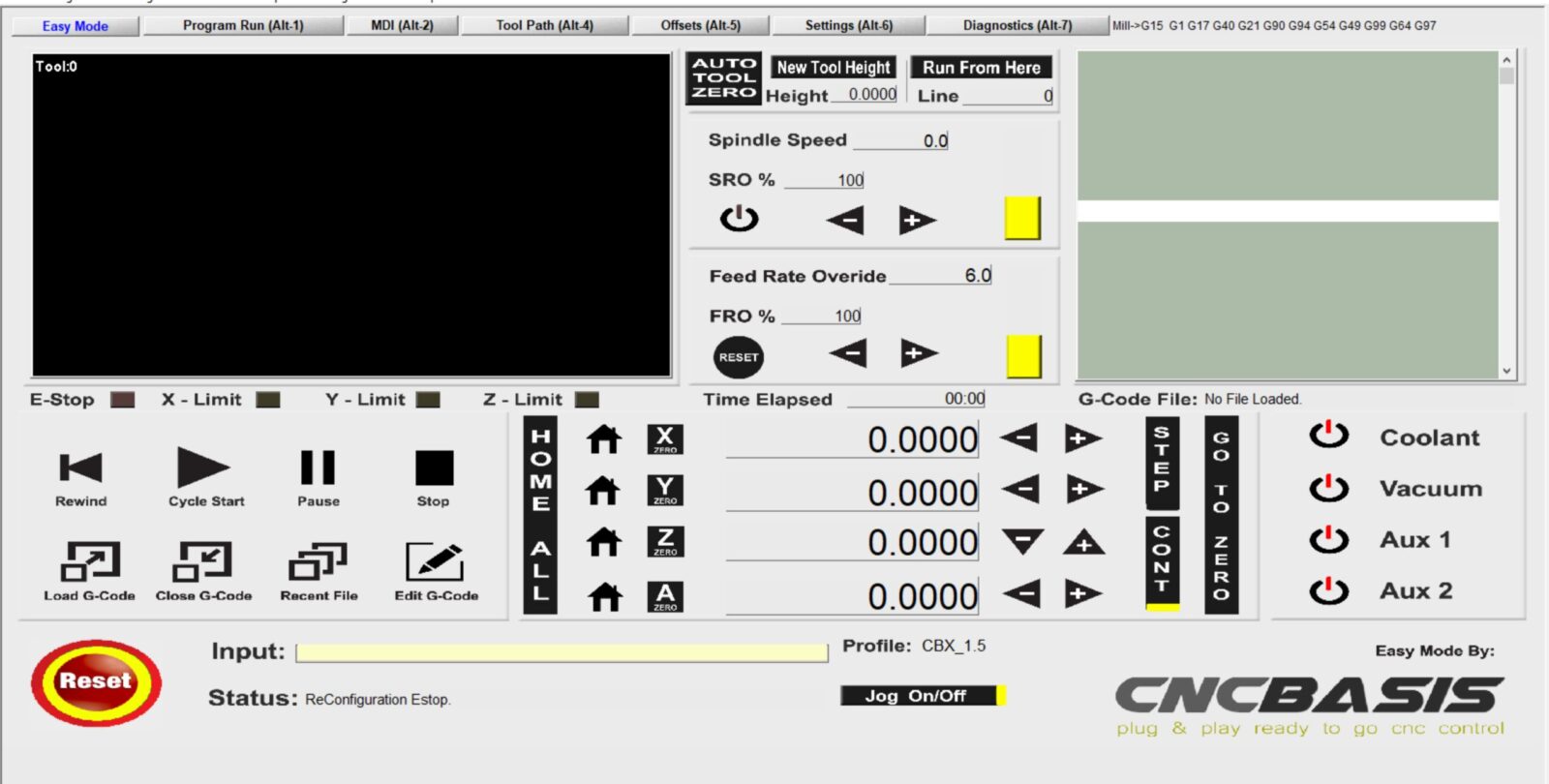1549x784 pixels.
Task: Switch to the Program Run tab
Action: point(243,26)
